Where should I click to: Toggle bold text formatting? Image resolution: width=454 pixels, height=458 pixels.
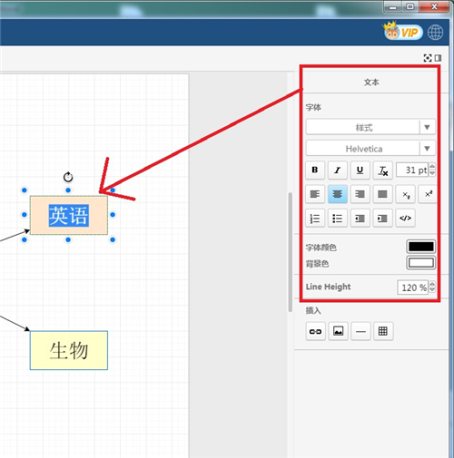tap(315, 170)
